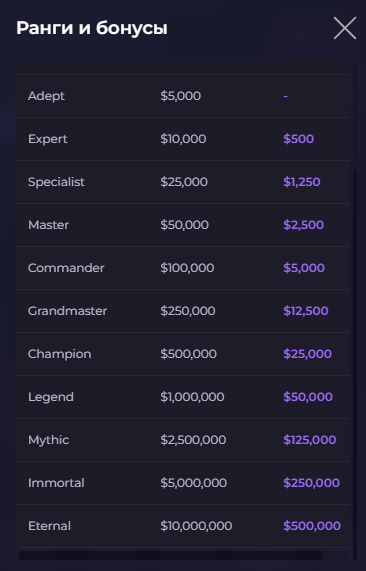Click the $12,500 Grandmaster bonus
Screen dimensions: 366x571
(306, 311)
